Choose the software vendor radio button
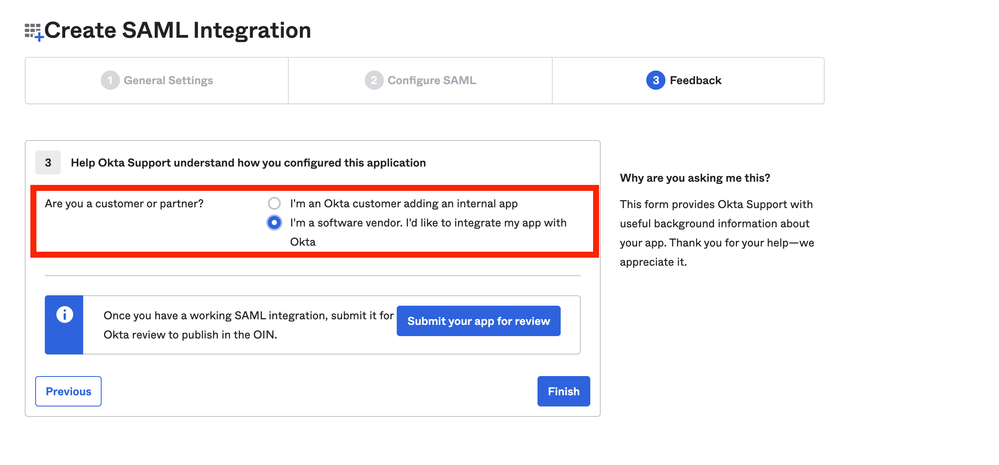The image size is (999, 465). click(x=274, y=223)
